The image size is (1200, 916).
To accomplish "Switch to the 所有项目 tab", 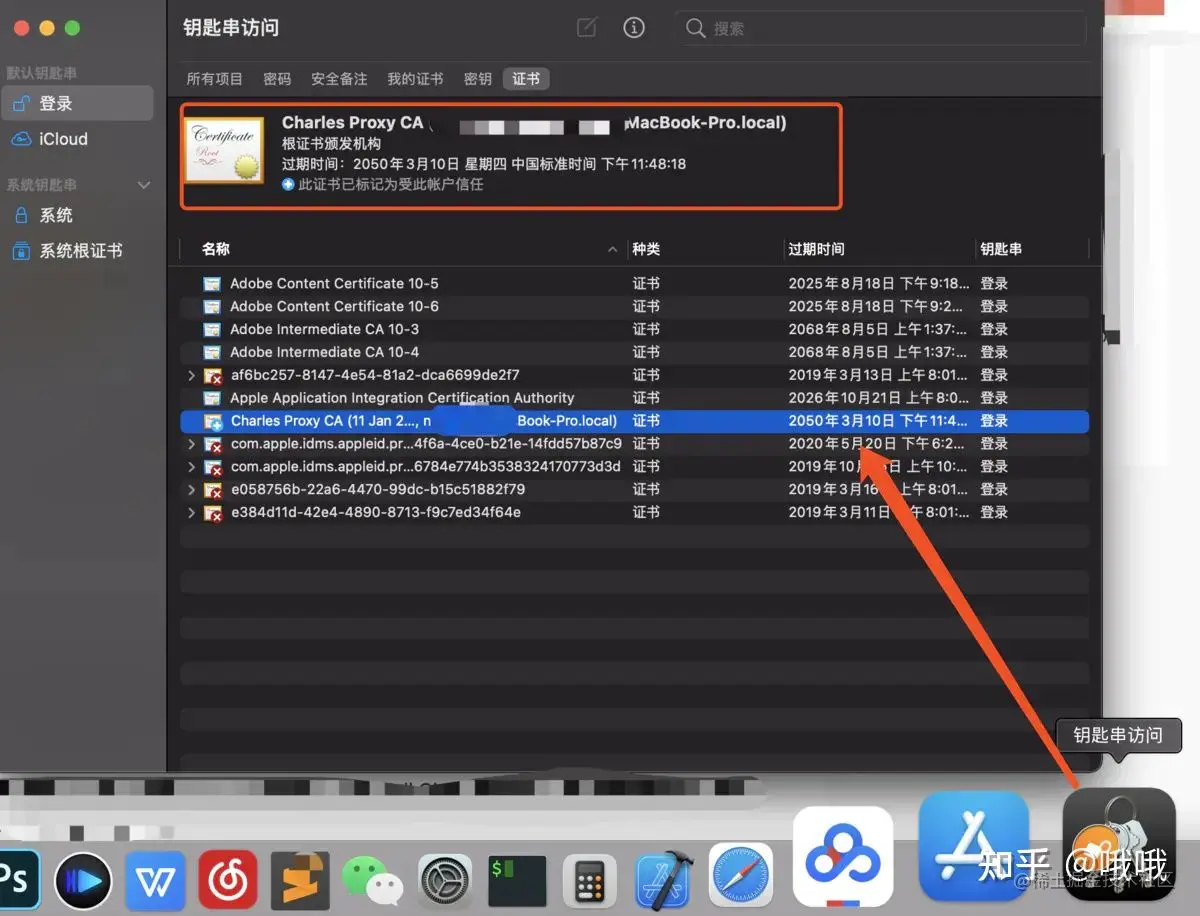I will (x=215, y=79).
